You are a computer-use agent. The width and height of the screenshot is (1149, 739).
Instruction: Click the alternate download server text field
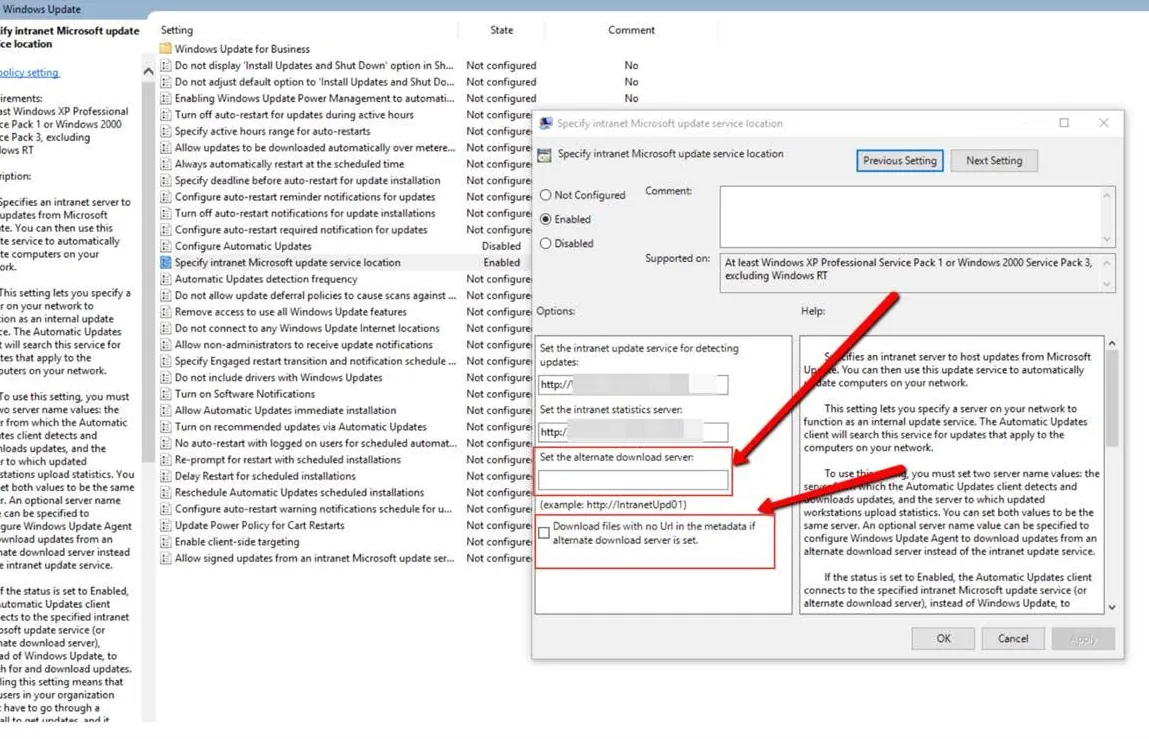[x=633, y=481]
